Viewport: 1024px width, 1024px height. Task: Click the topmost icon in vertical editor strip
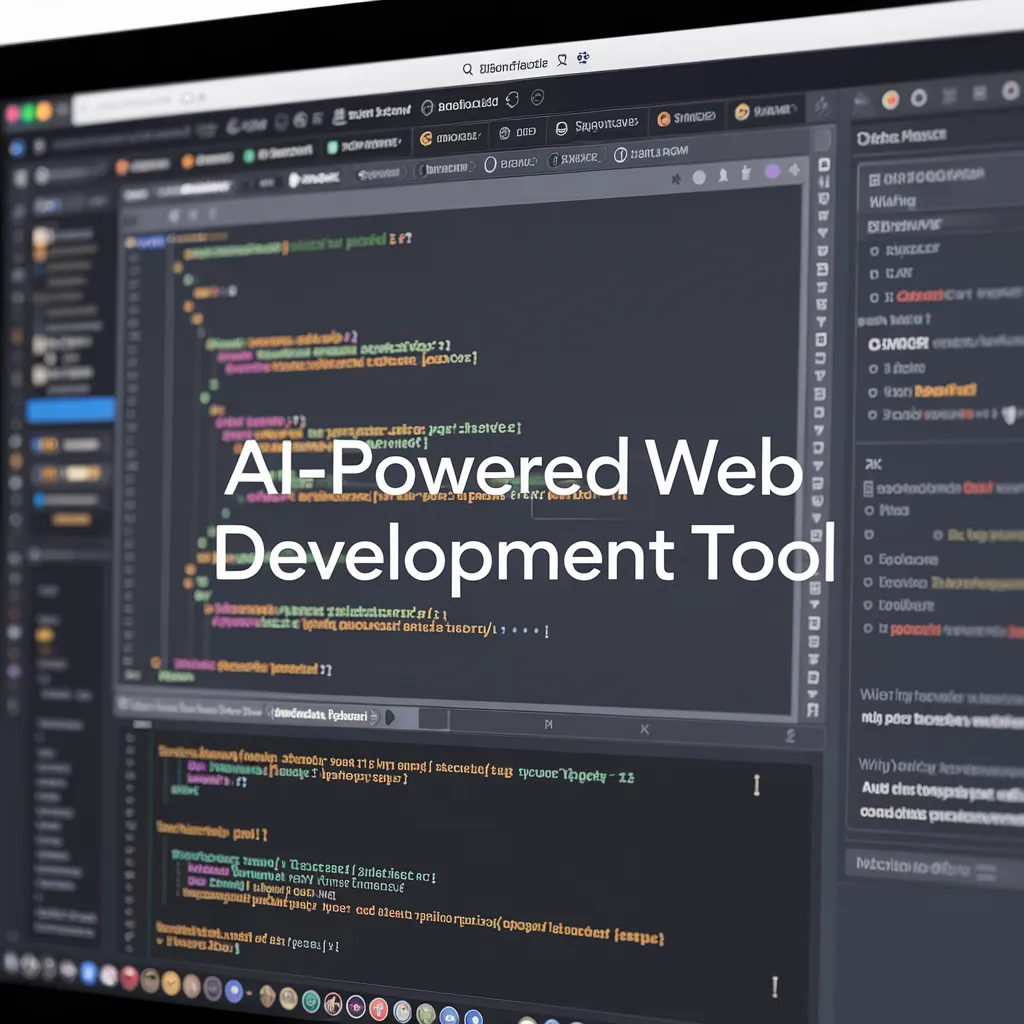824,165
